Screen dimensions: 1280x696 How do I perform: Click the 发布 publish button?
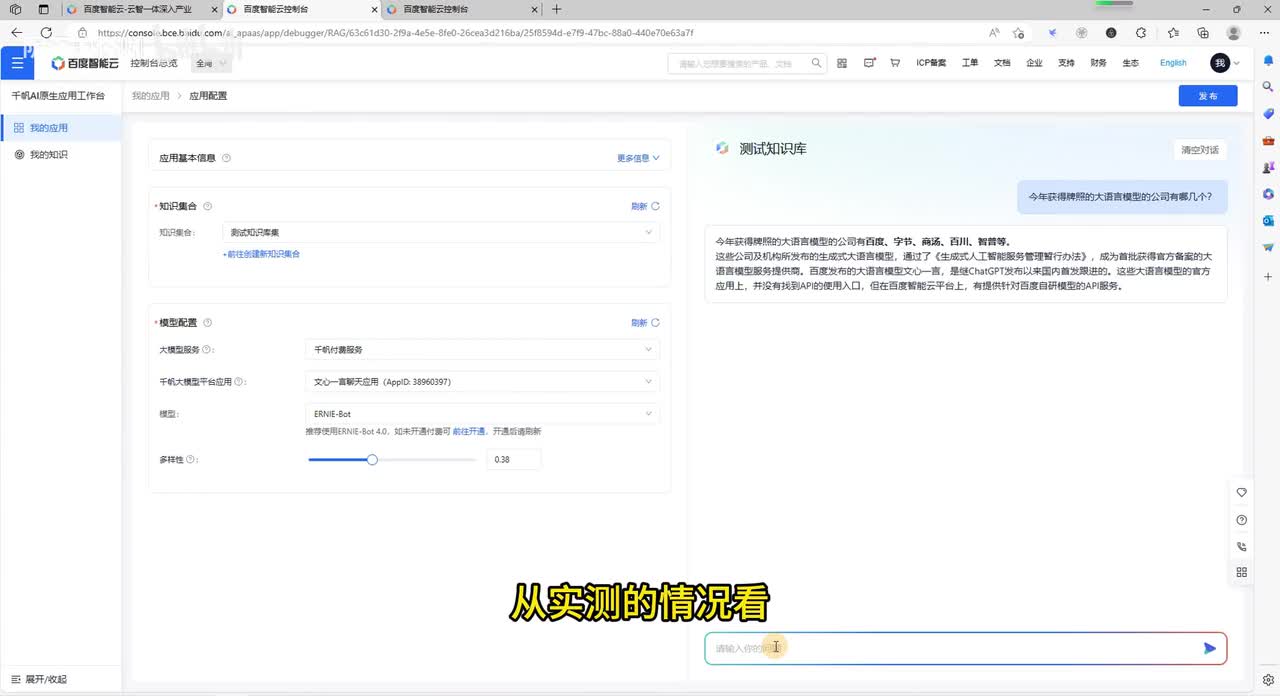[1207, 96]
